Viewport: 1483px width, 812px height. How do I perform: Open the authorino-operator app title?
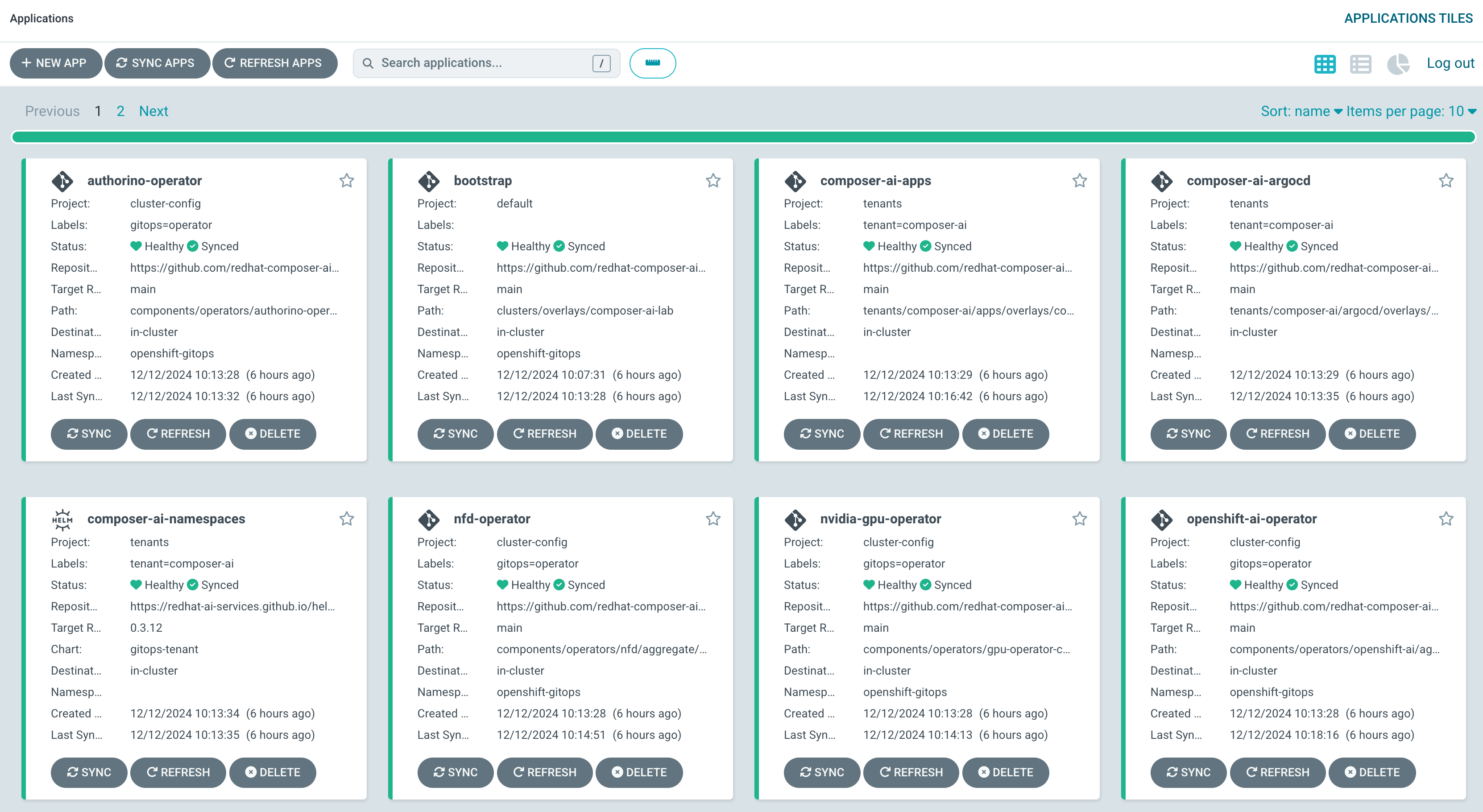[145, 181]
